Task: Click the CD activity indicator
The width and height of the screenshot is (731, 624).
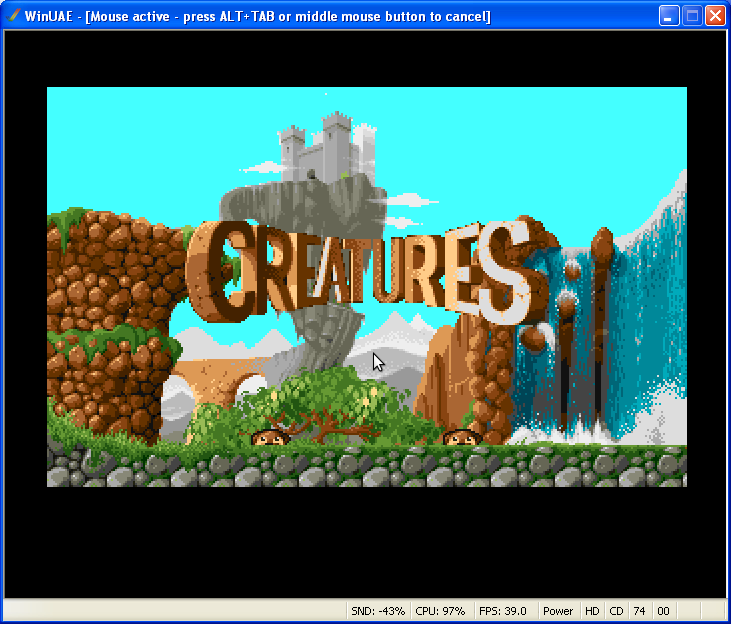Action: coord(616,611)
